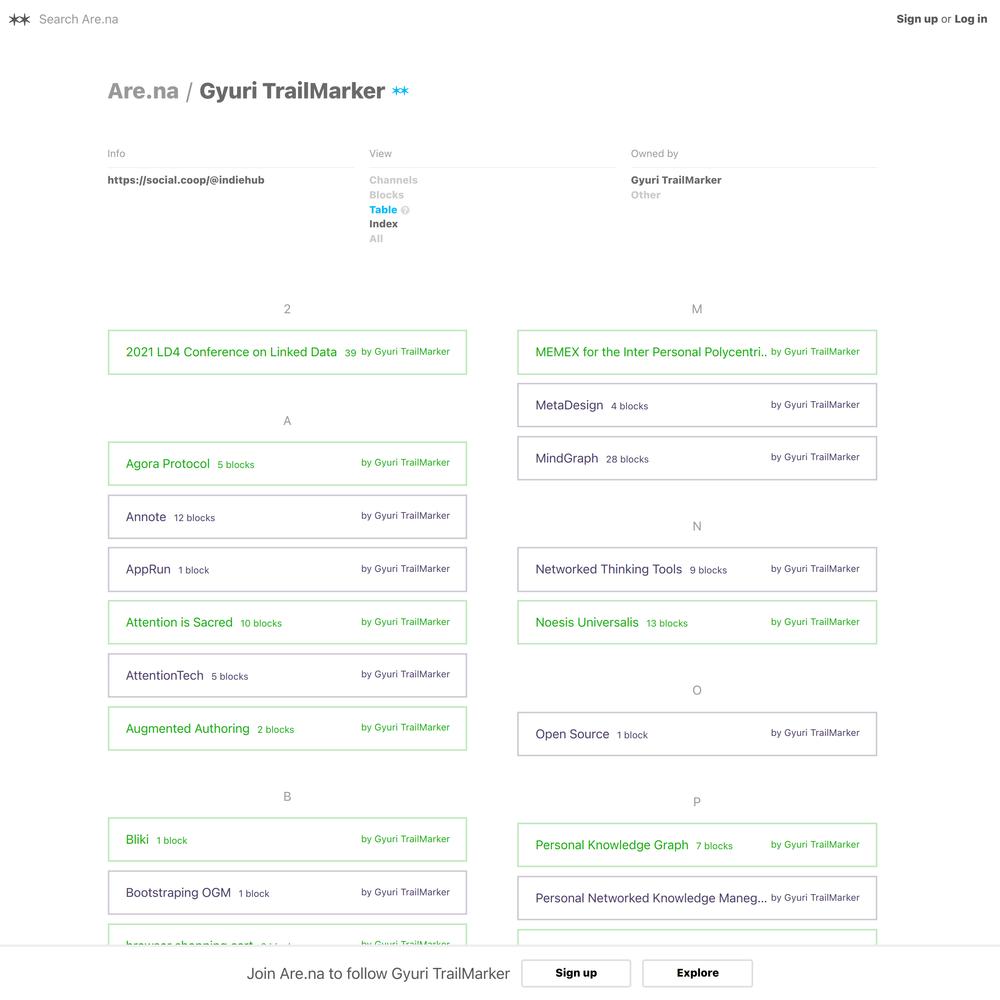
Task: Open MEMEX for the Inter Personal channel
Action: (697, 352)
